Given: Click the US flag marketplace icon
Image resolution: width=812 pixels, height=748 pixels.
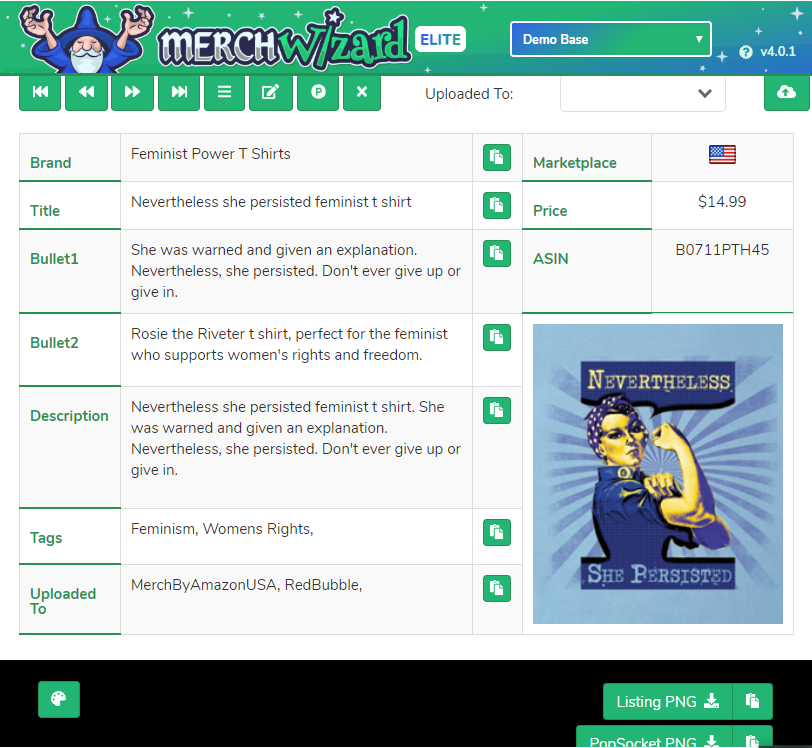Looking at the screenshot, I should 722,154.
